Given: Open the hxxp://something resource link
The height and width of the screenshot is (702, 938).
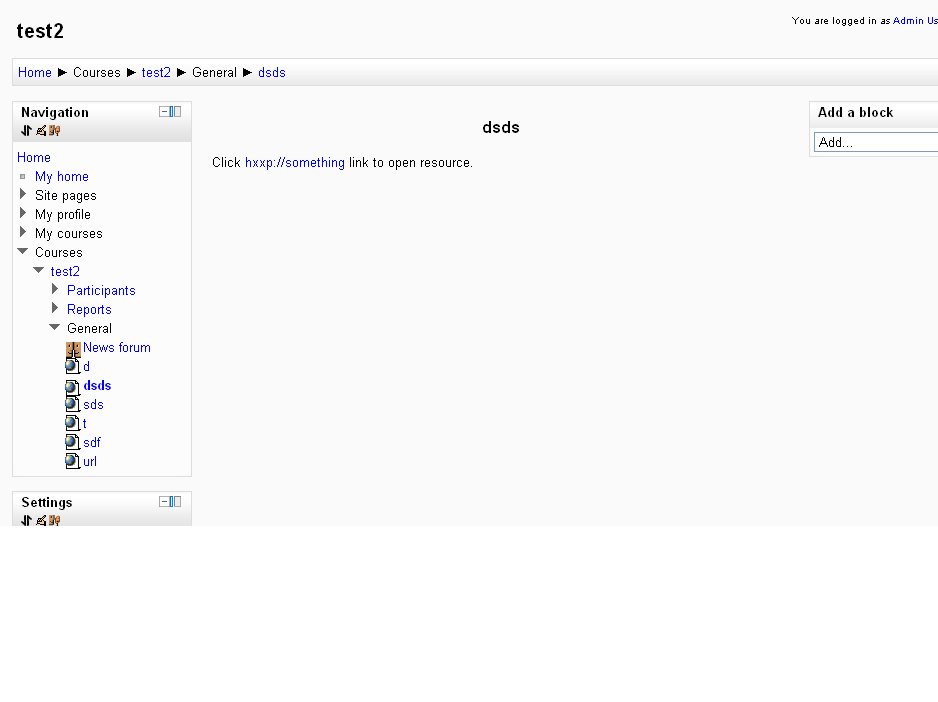Looking at the screenshot, I should pyautogui.click(x=295, y=163).
